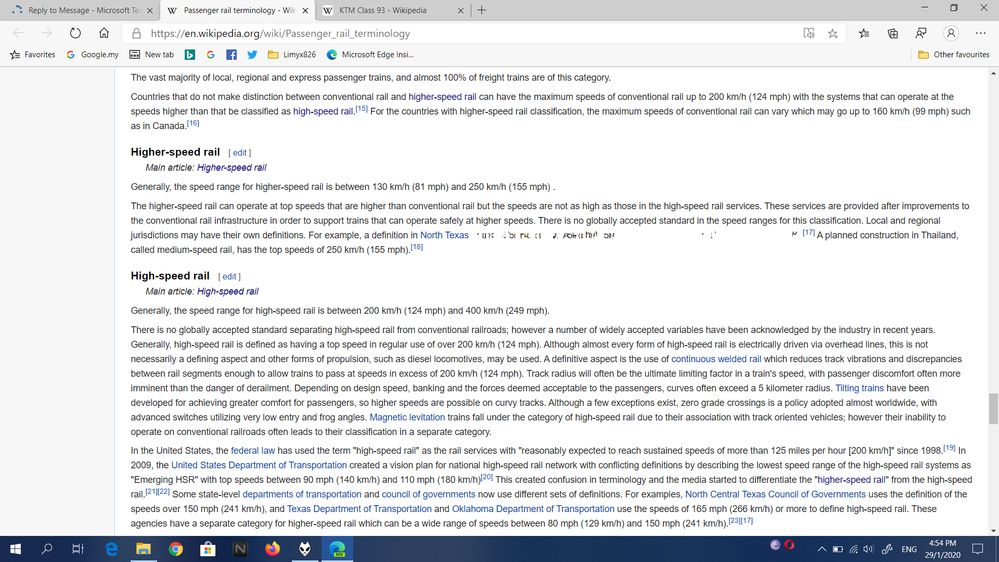
Task: Launch Google Chrome from taskbar
Action: (x=176, y=549)
